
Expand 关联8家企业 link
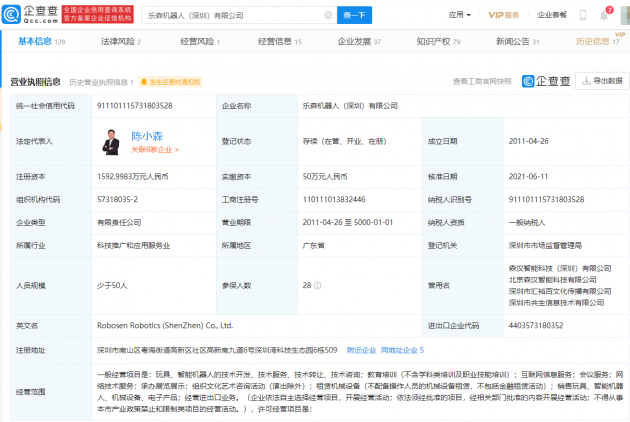(155, 150)
